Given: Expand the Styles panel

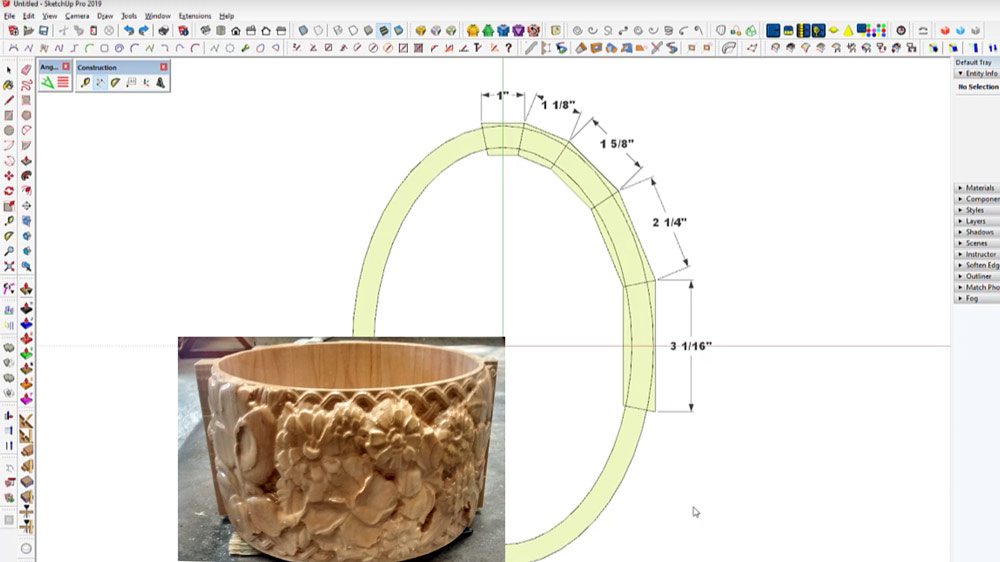Looking at the screenshot, I should coord(976,210).
